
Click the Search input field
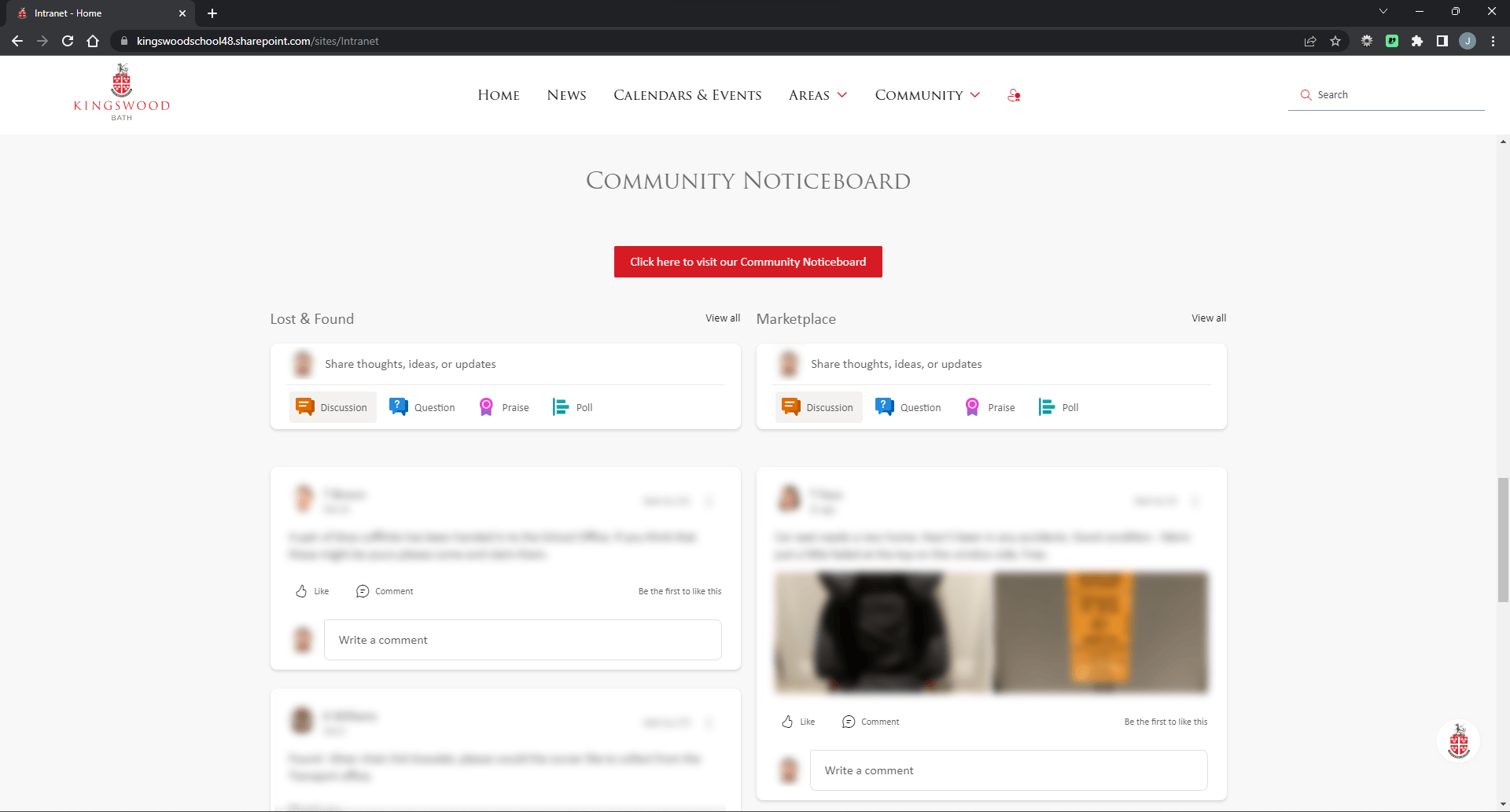pos(1392,95)
